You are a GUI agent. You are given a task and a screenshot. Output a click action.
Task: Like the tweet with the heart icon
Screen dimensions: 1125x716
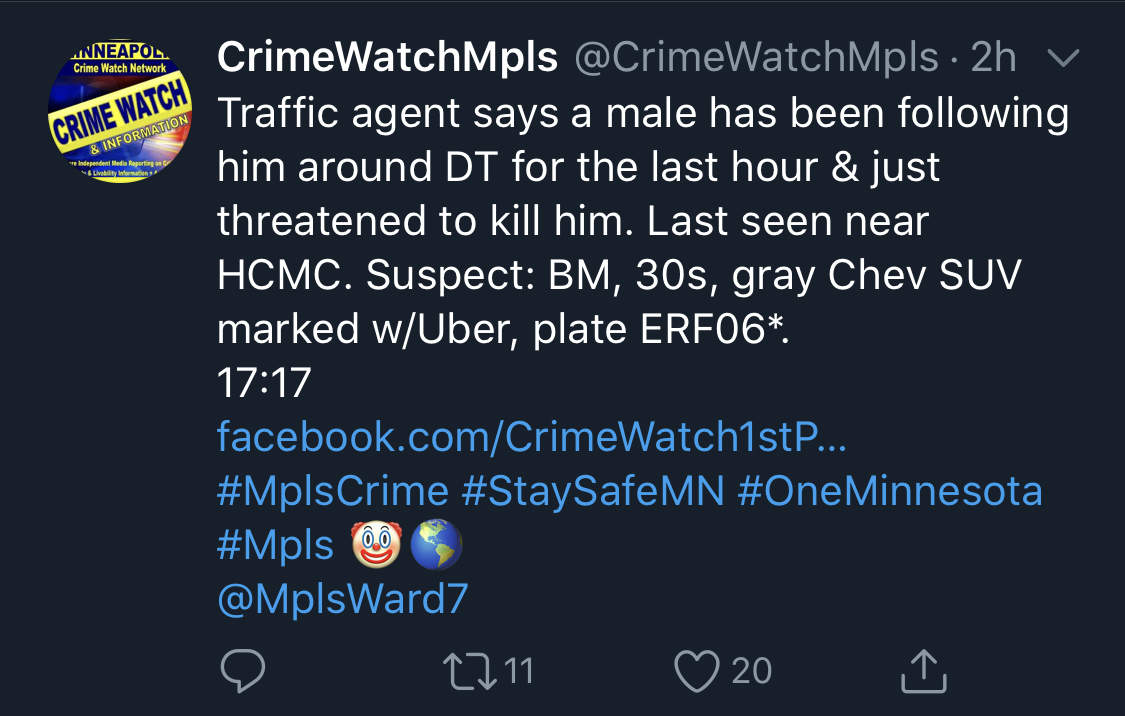(697, 671)
